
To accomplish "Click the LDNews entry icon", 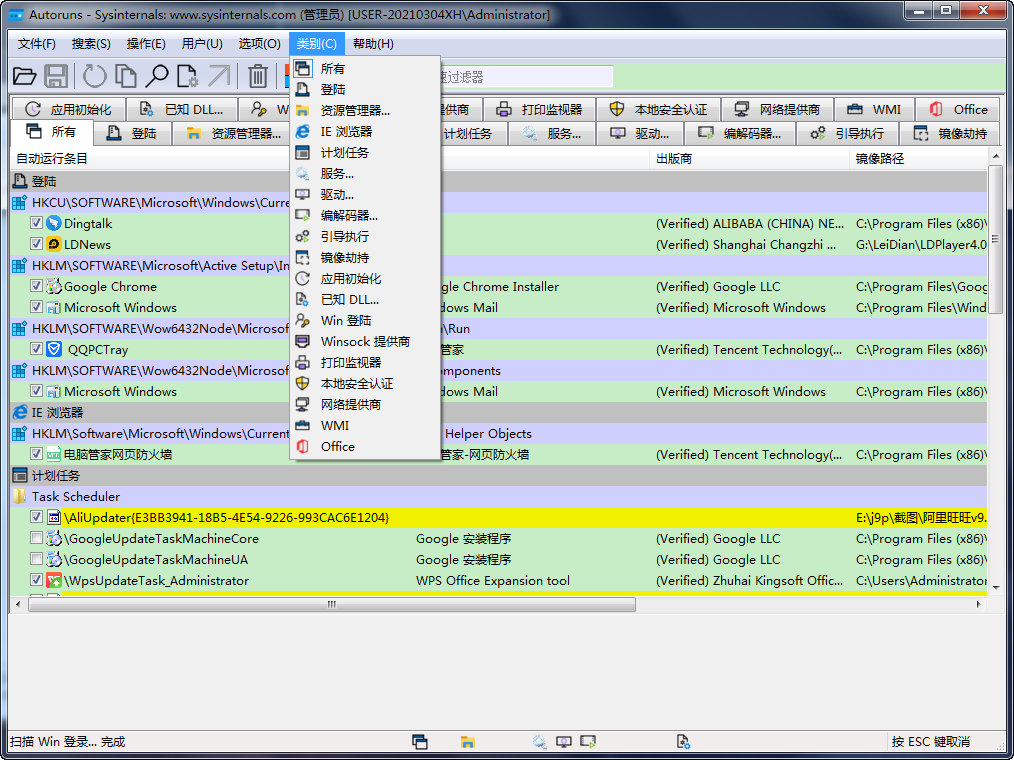I will pyautogui.click(x=54, y=244).
